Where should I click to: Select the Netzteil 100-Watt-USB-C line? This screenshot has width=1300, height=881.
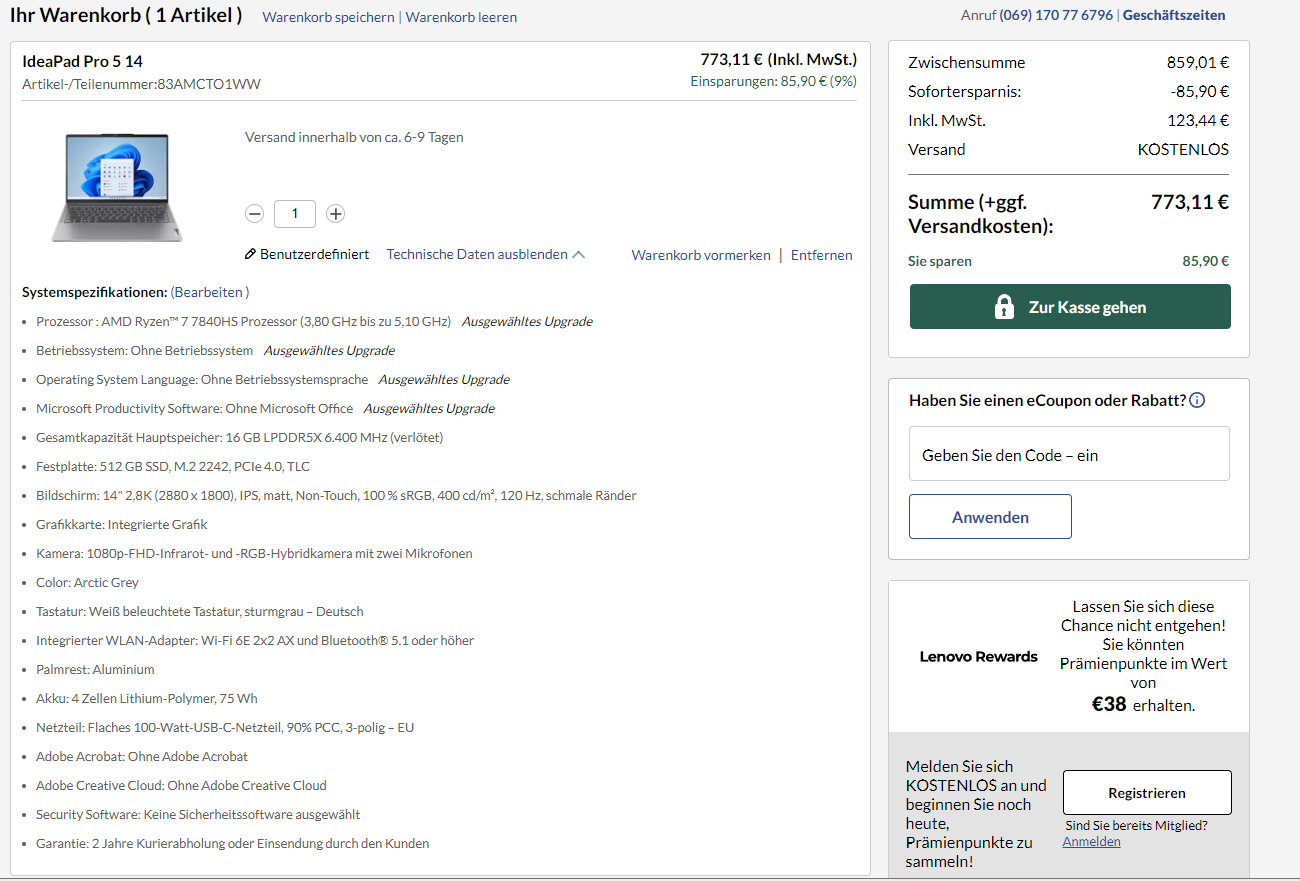(x=225, y=727)
